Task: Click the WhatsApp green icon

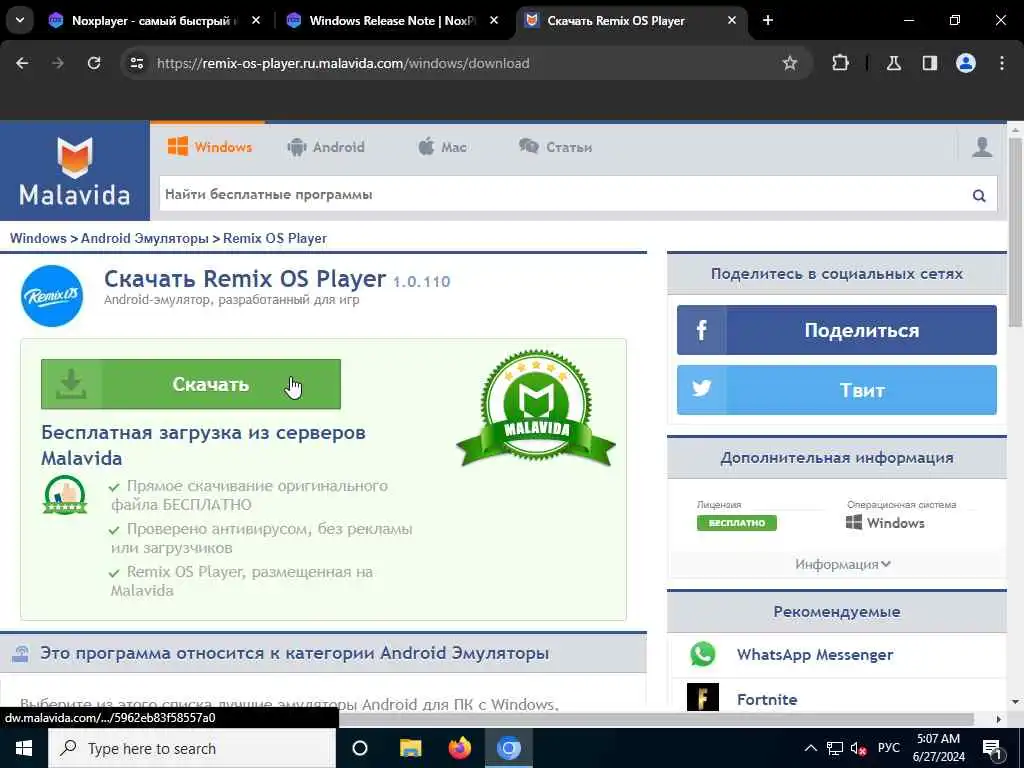Action: coord(703,654)
